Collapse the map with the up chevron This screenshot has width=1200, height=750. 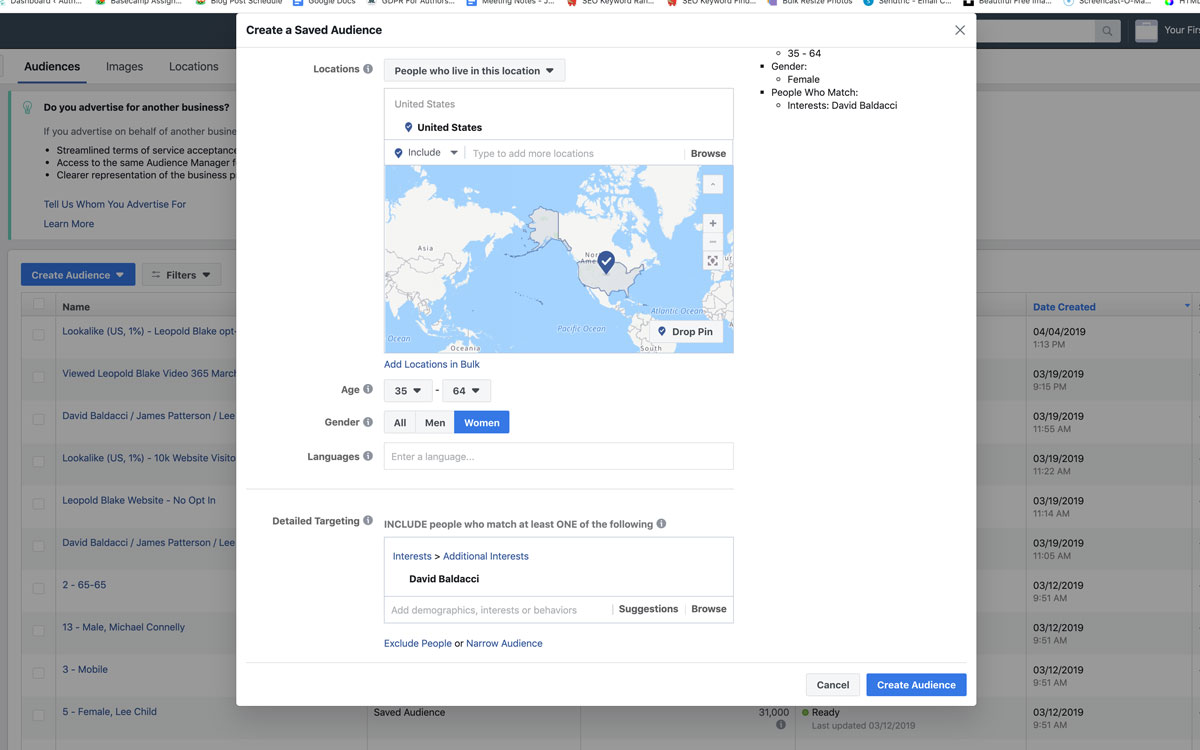tap(712, 185)
